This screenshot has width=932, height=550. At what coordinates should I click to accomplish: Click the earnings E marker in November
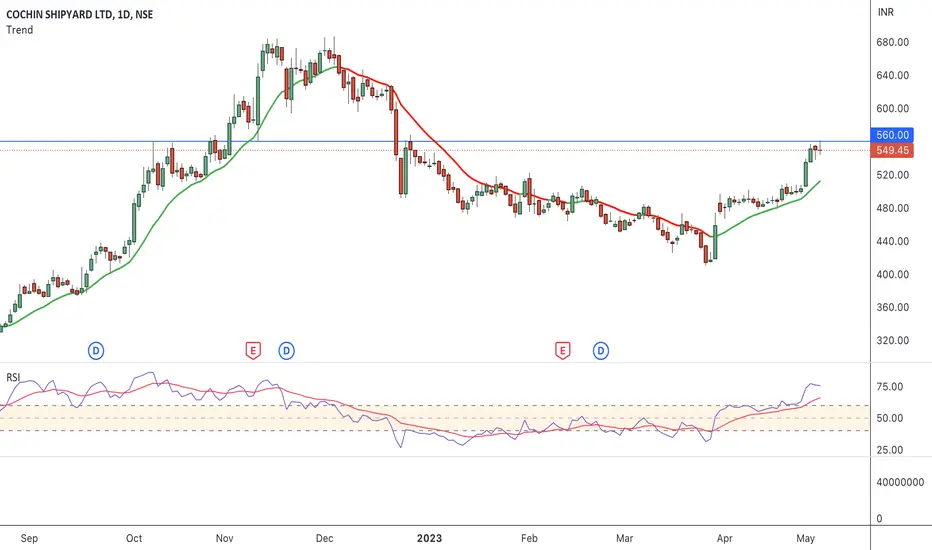[x=253, y=351]
